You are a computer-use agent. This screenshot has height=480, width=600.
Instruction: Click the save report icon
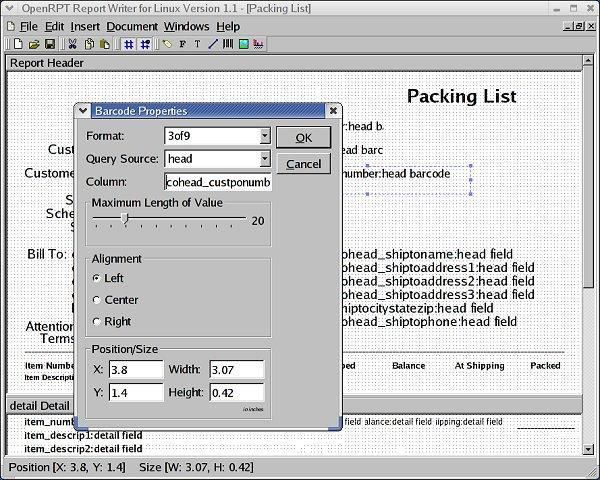[50, 44]
